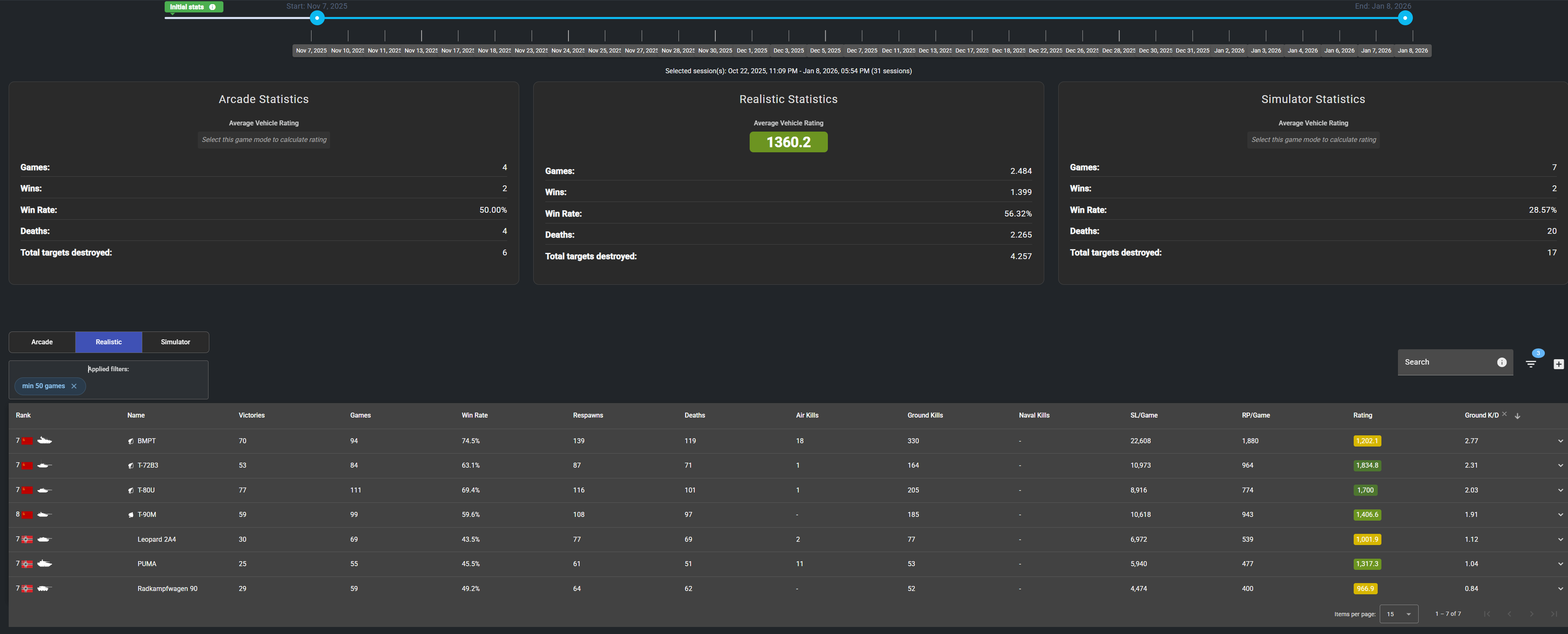Open the filter list icon
Image resolution: width=1568 pixels, height=634 pixels.
tap(1530, 364)
